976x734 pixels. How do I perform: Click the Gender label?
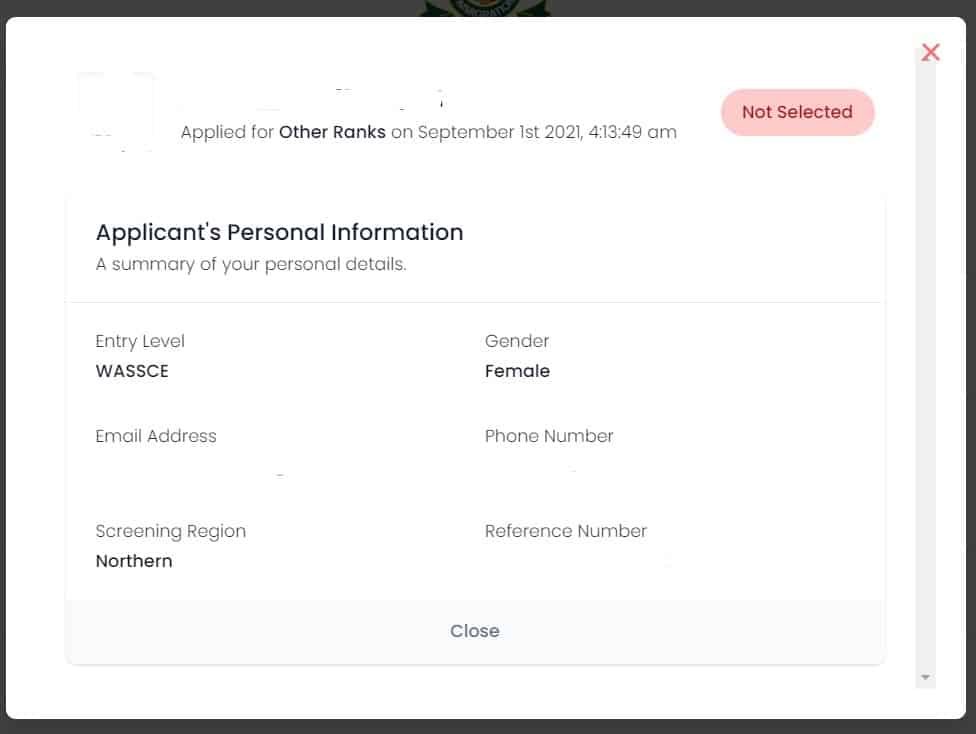point(517,341)
